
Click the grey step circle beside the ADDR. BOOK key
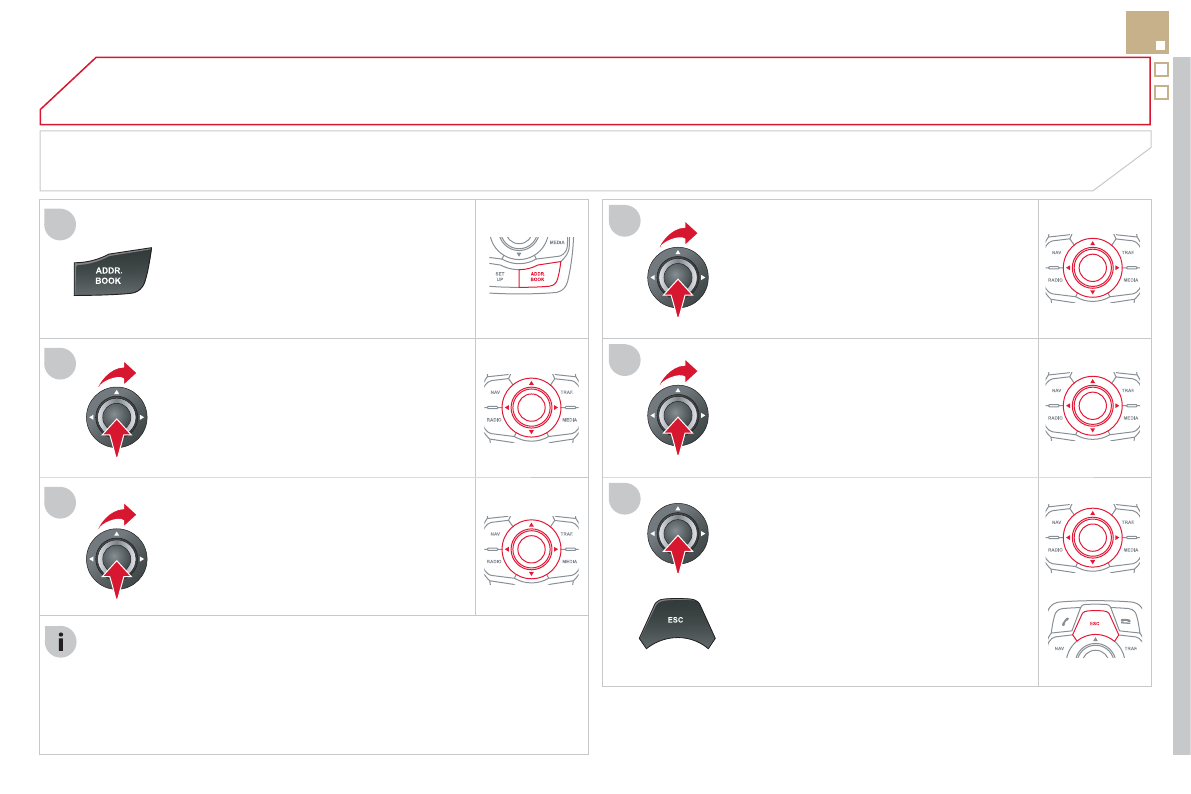(60, 225)
